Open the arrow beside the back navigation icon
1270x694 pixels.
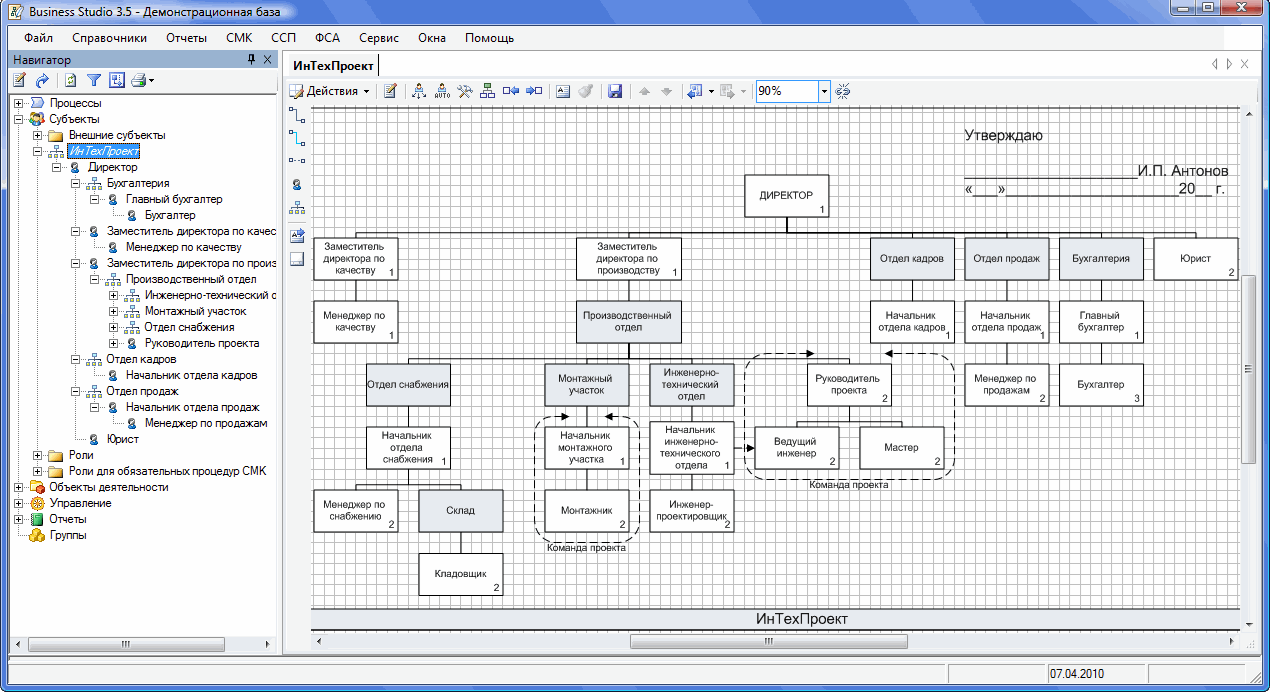pos(711,91)
